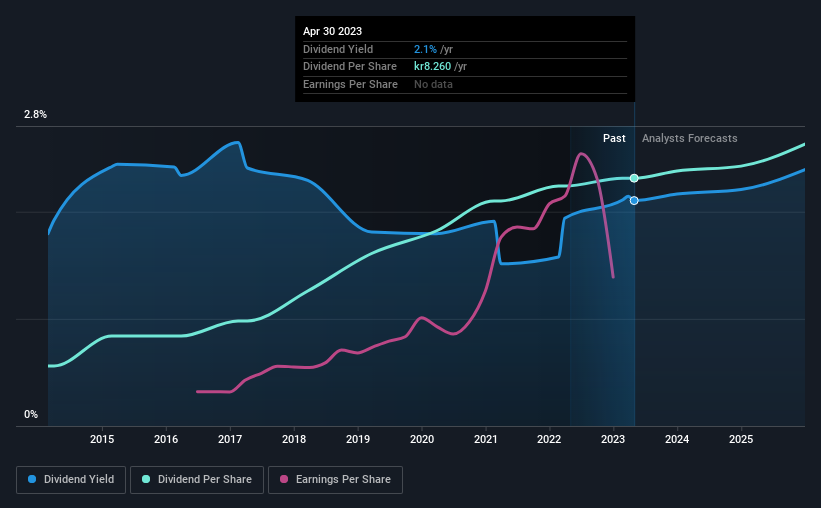
Task: Click the Dividend Per Share tooltip row label
Action: 350,67
